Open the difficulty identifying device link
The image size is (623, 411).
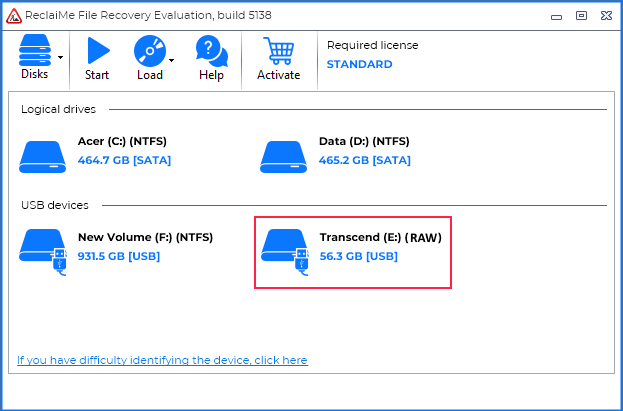tap(163, 360)
